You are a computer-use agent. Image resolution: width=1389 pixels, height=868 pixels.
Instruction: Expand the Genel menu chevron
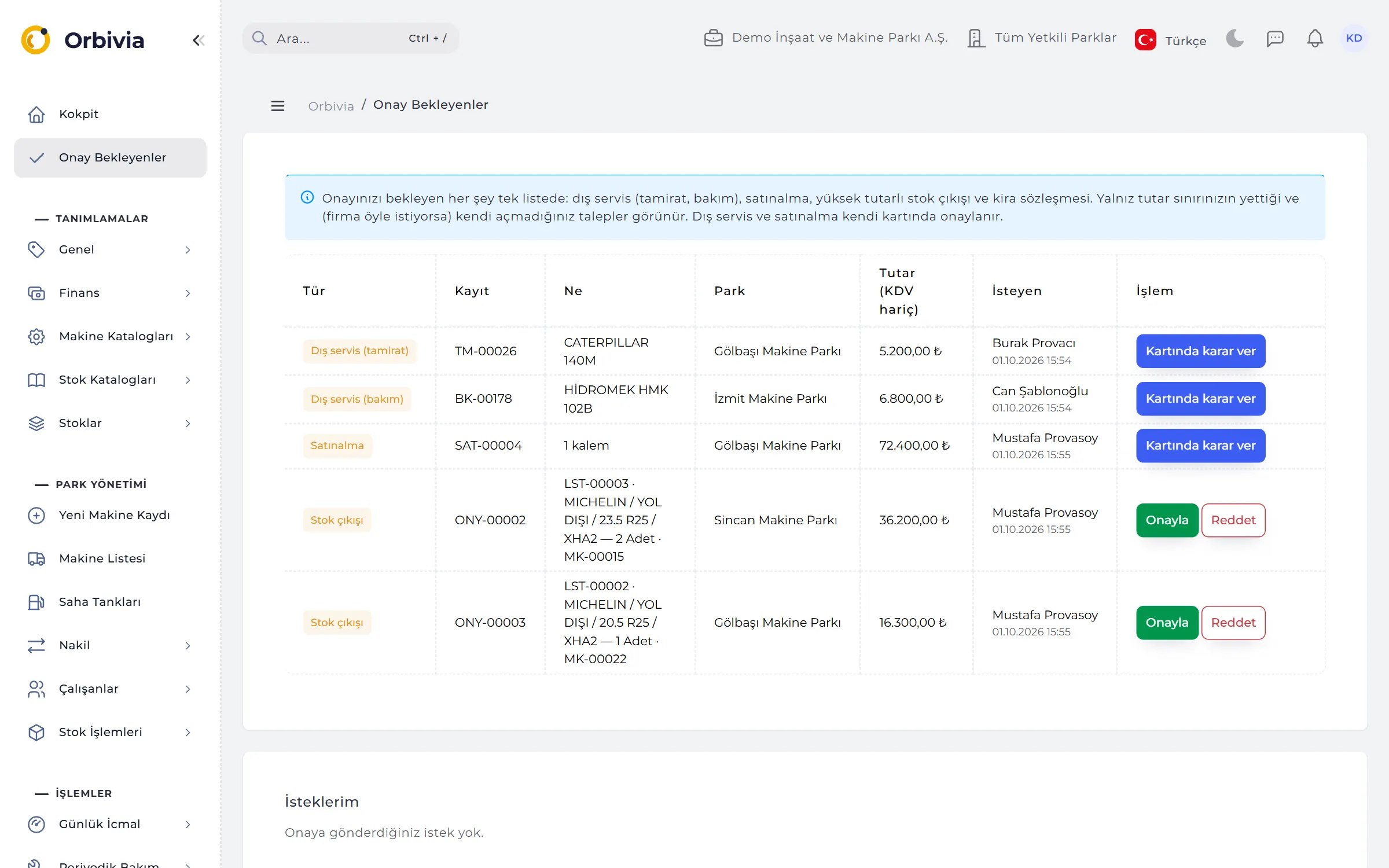click(x=188, y=250)
